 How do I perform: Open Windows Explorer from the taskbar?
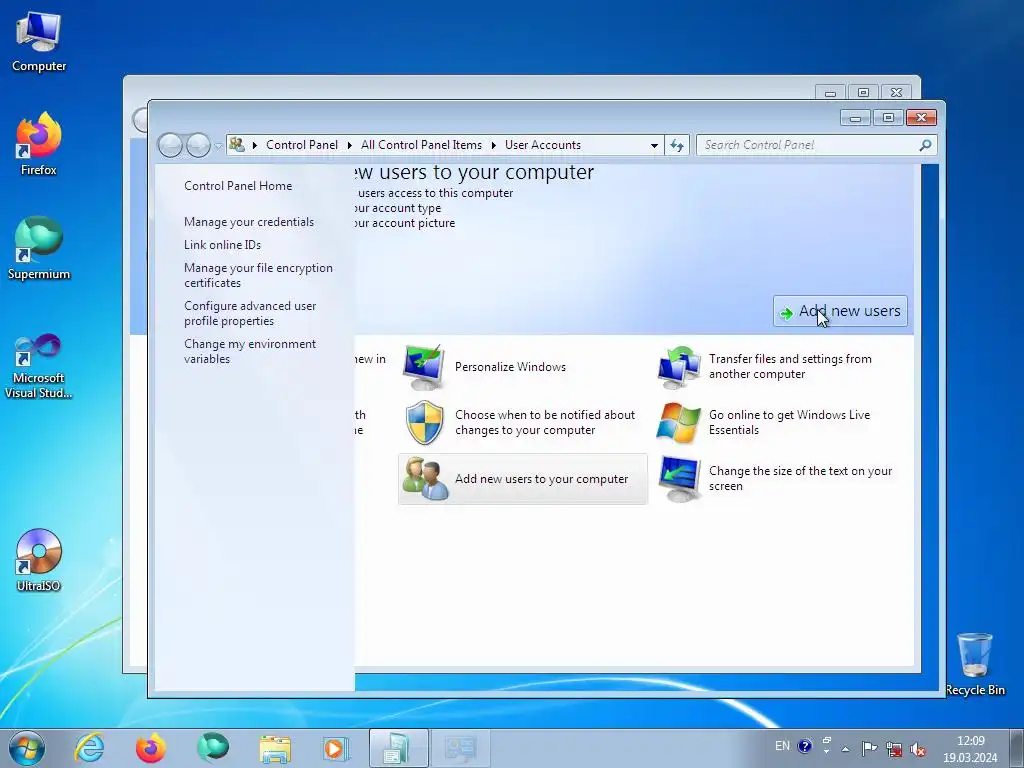(x=275, y=748)
